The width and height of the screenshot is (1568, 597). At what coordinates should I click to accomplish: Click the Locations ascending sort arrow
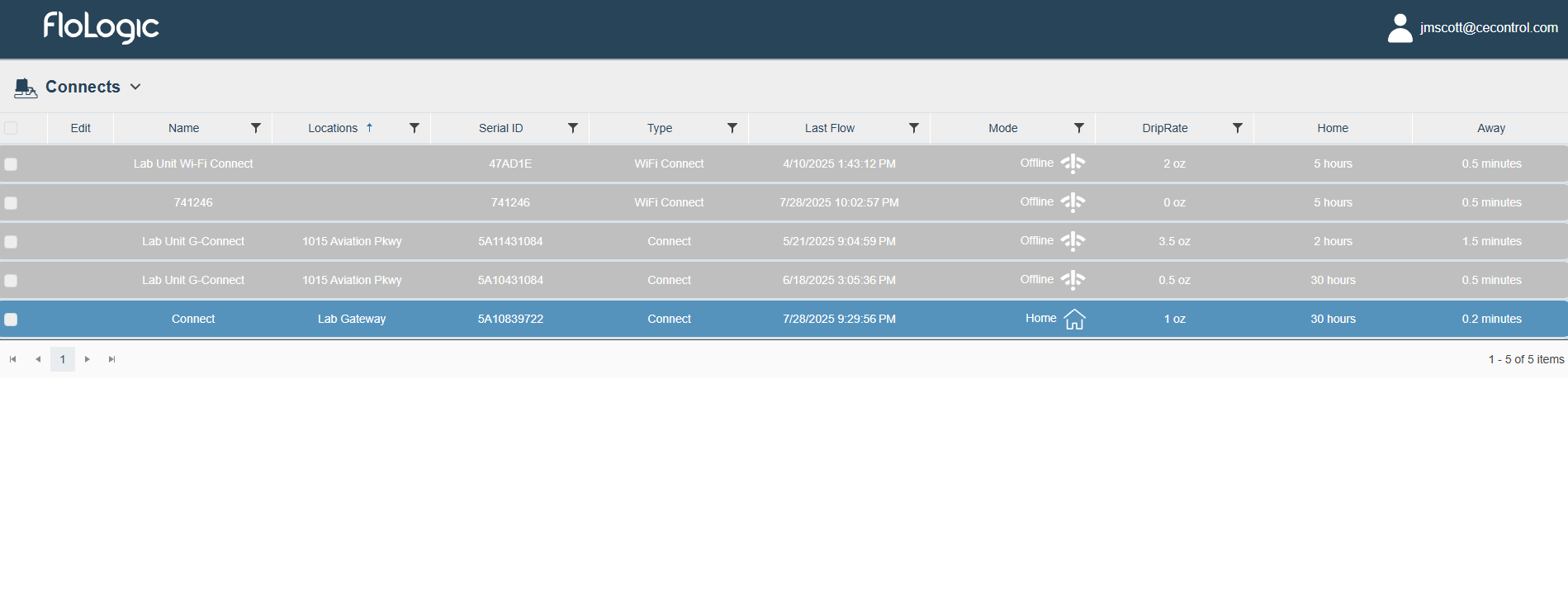tap(369, 128)
